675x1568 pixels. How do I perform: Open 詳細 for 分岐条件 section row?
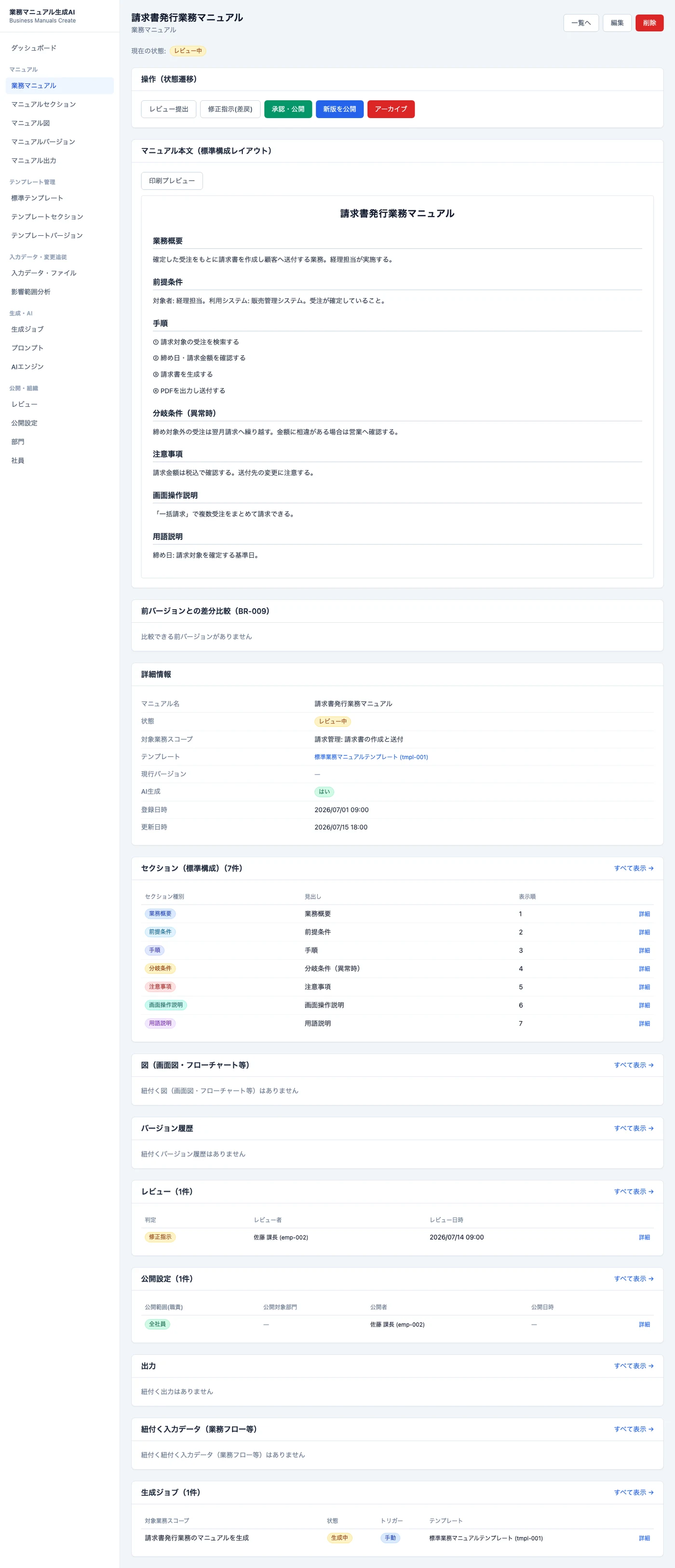tap(644, 968)
